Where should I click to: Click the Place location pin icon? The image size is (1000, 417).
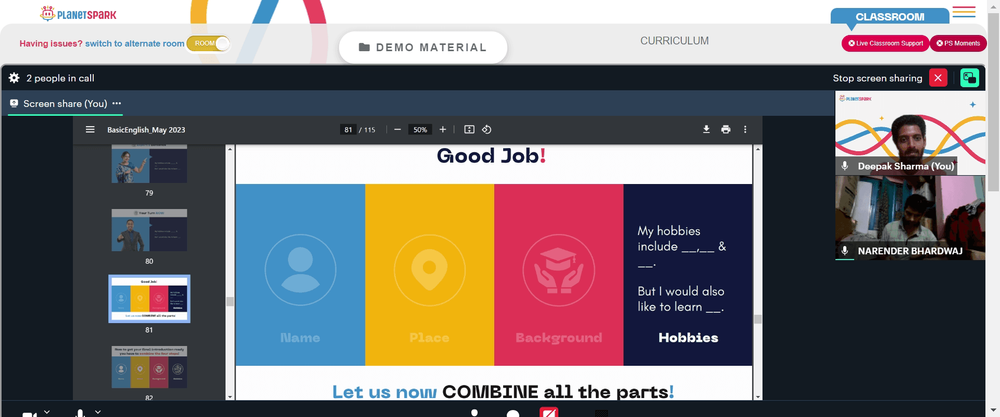429,270
